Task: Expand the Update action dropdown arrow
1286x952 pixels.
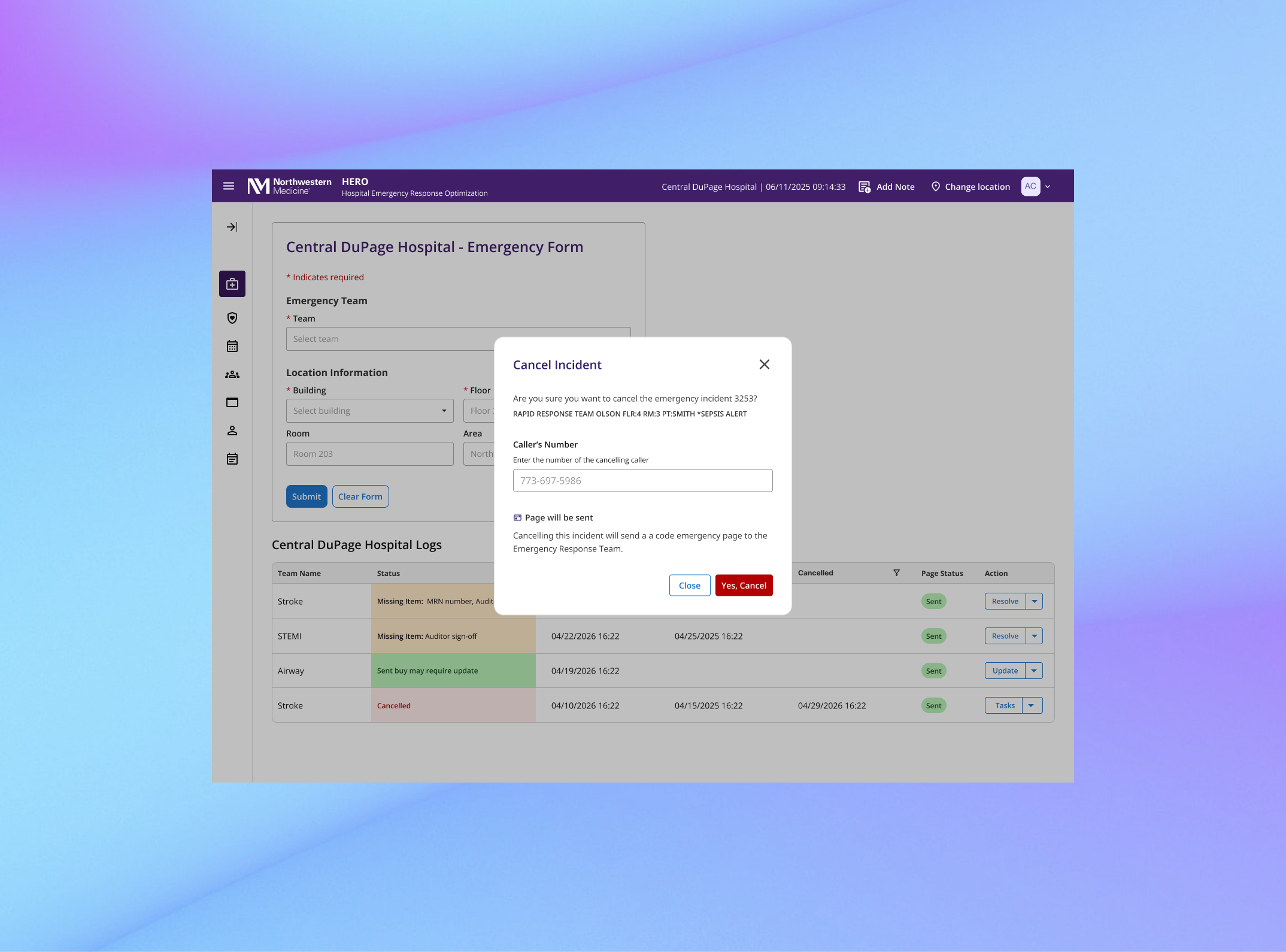Action: 1034,671
